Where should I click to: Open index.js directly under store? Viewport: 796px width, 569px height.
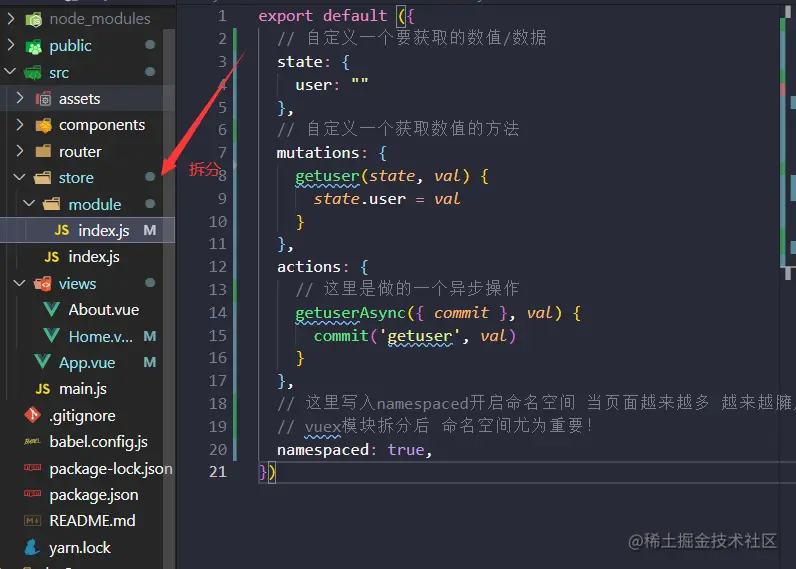pos(87,257)
